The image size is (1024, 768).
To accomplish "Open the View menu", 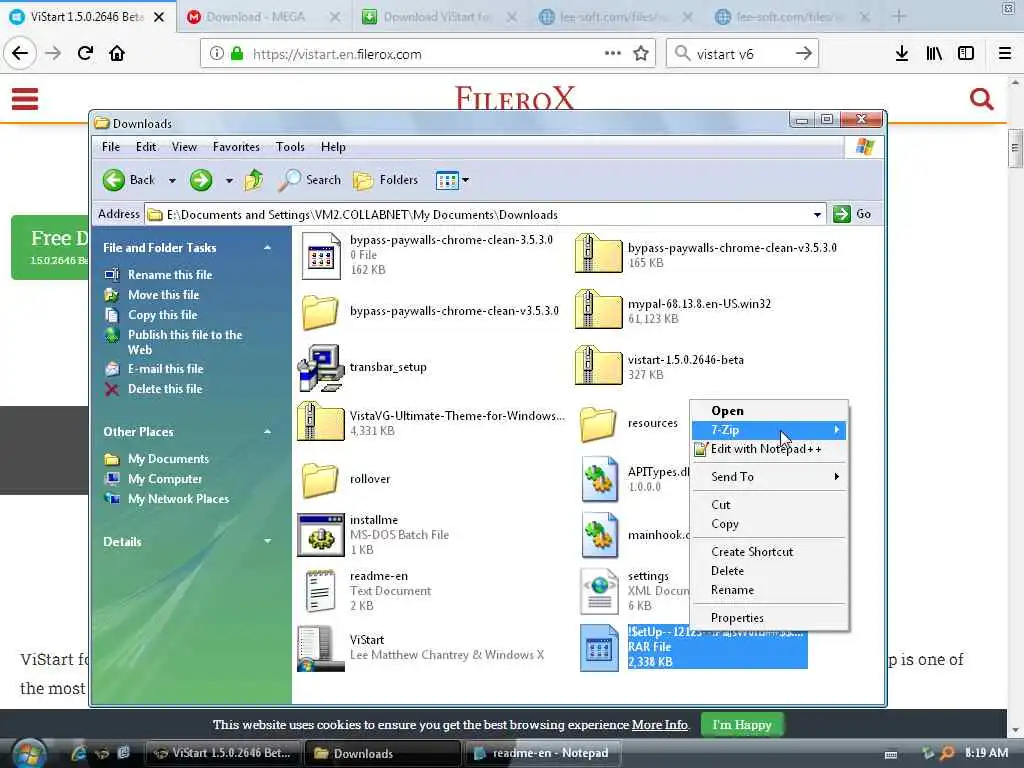I will click(x=184, y=147).
